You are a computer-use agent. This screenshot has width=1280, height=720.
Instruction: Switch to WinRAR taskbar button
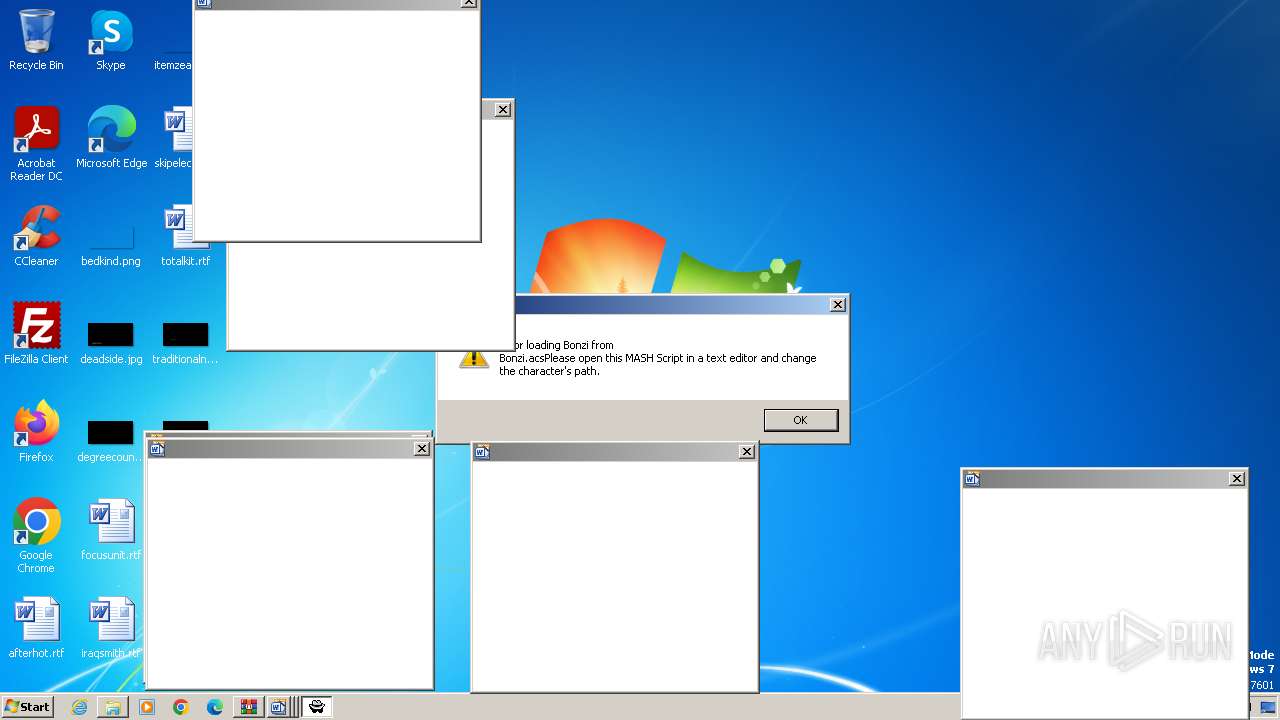tap(249, 707)
